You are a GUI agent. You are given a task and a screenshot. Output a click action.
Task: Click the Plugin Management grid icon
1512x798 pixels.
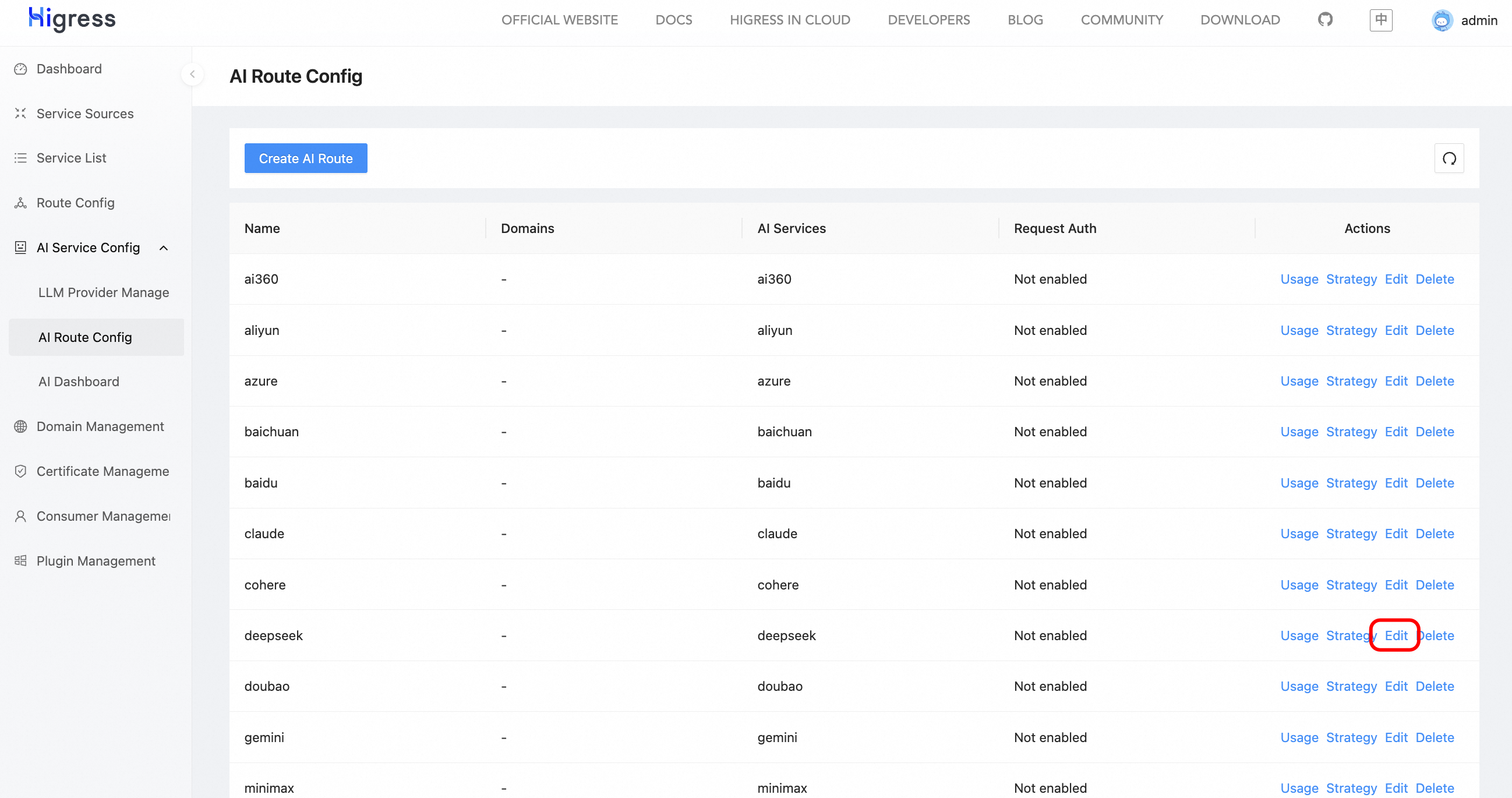point(20,561)
